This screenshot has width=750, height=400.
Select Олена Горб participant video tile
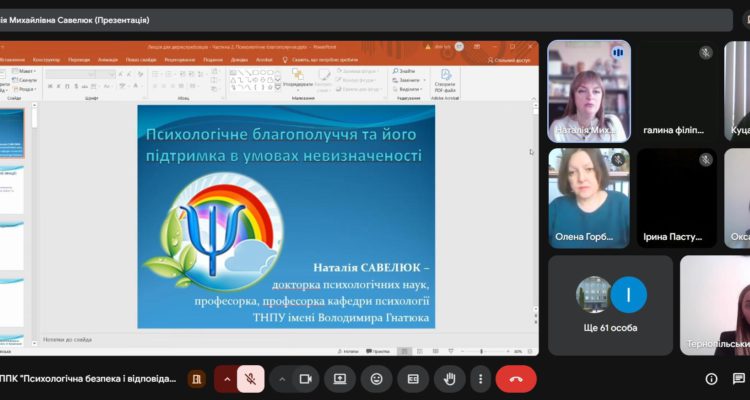(x=589, y=198)
